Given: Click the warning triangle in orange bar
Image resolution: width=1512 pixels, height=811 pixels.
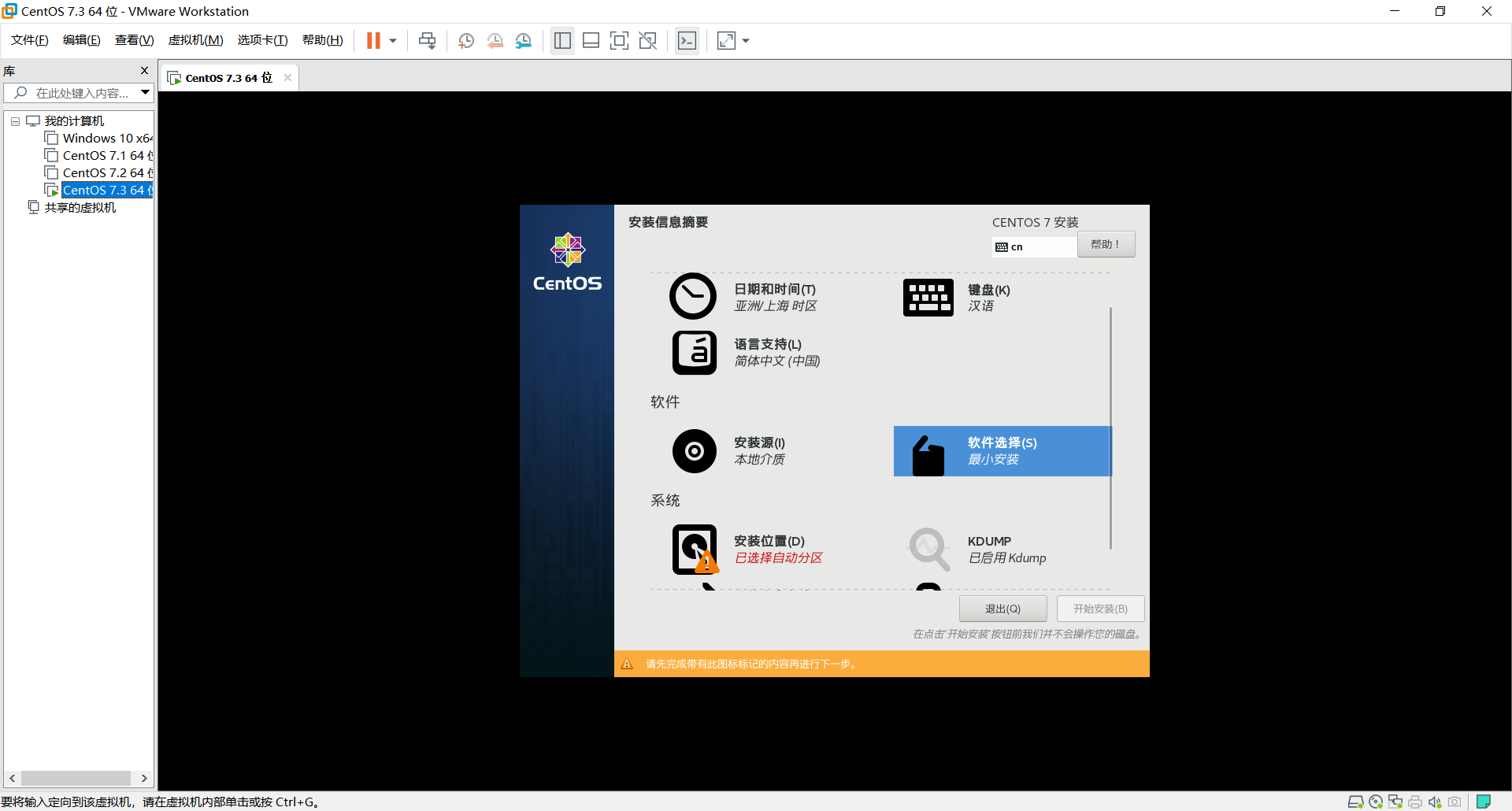Looking at the screenshot, I should click(x=628, y=664).
